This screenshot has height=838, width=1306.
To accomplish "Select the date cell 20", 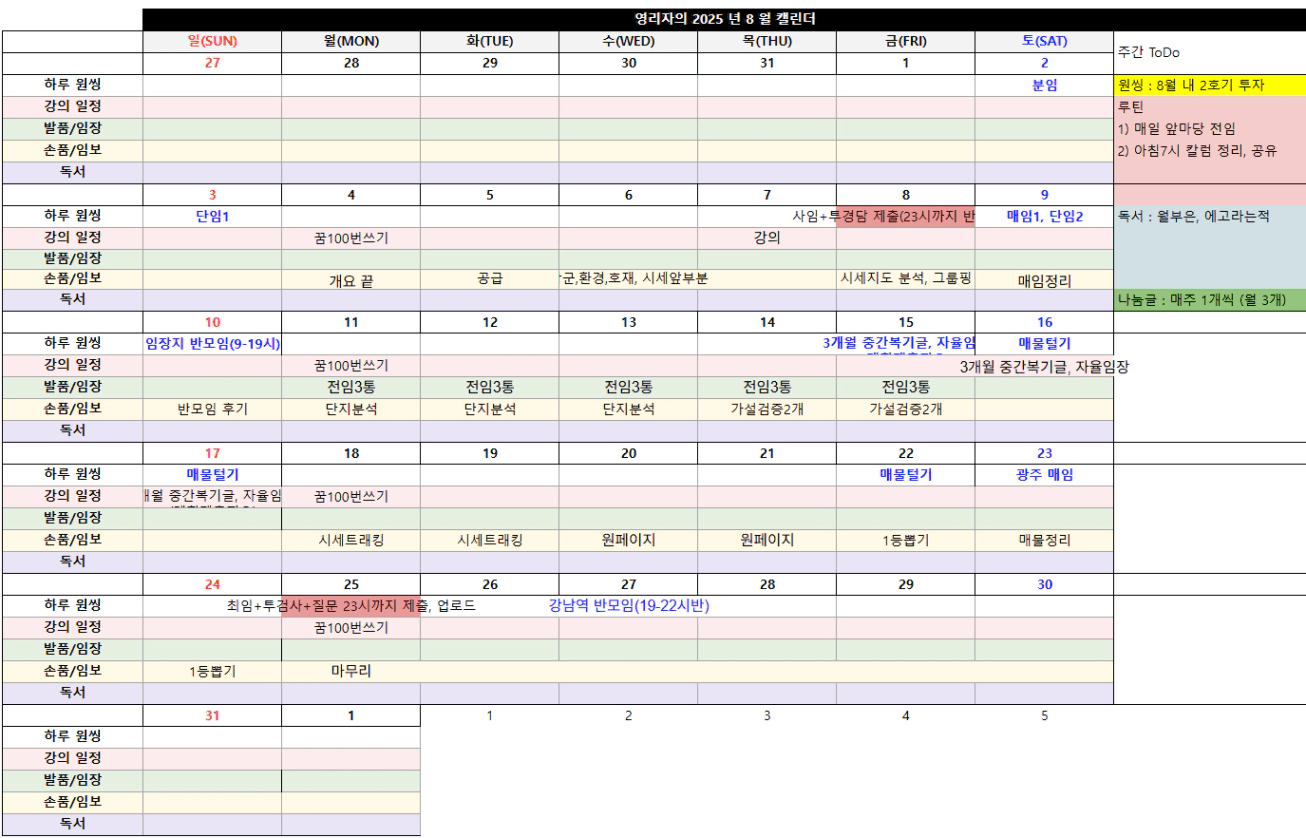I will tap(628, 453).
